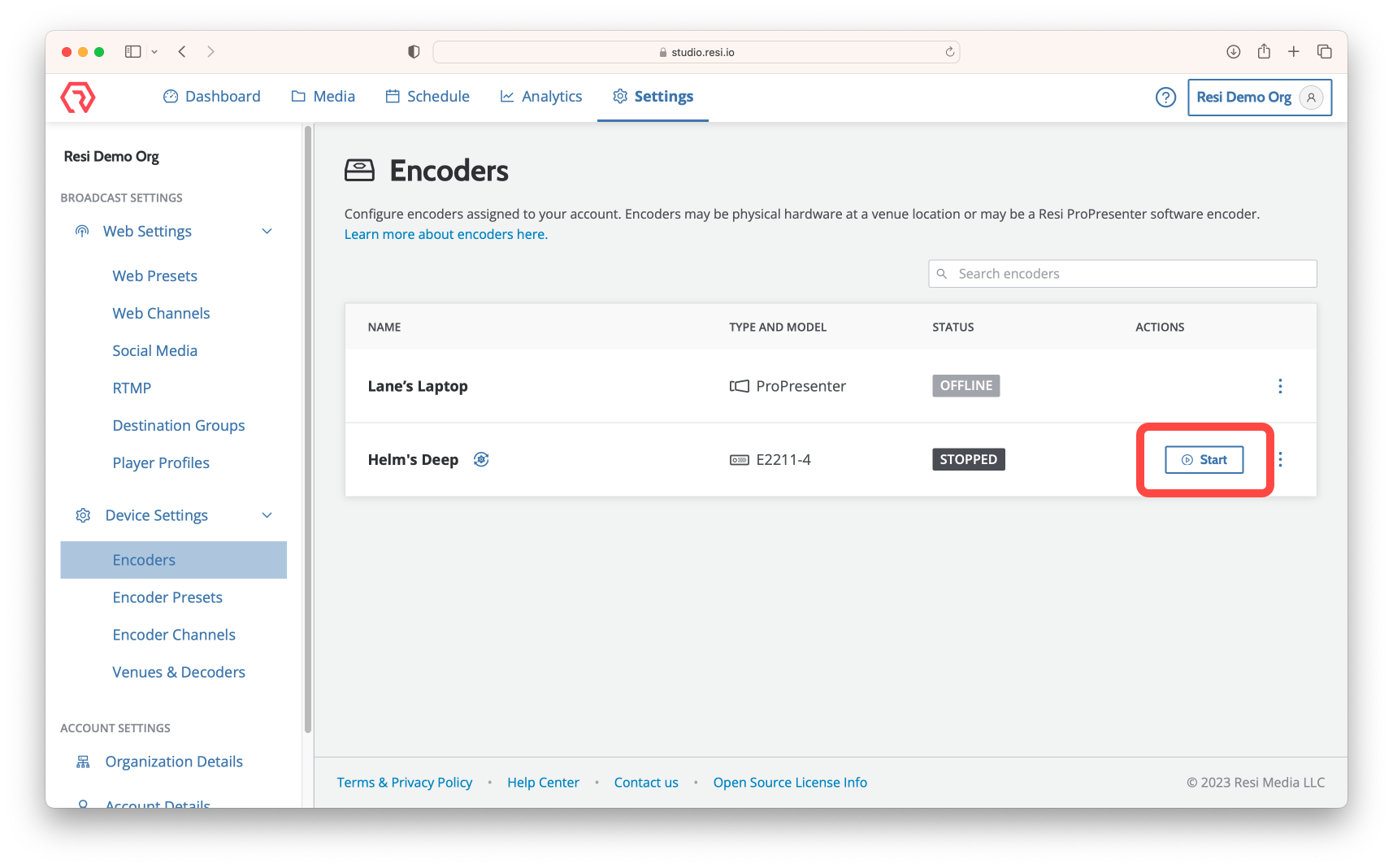This screenshot has width=1393, height=868.
Task: Open the three-dot actions menu for Lane's Laptop
Action: click(x=1280, y=386)
